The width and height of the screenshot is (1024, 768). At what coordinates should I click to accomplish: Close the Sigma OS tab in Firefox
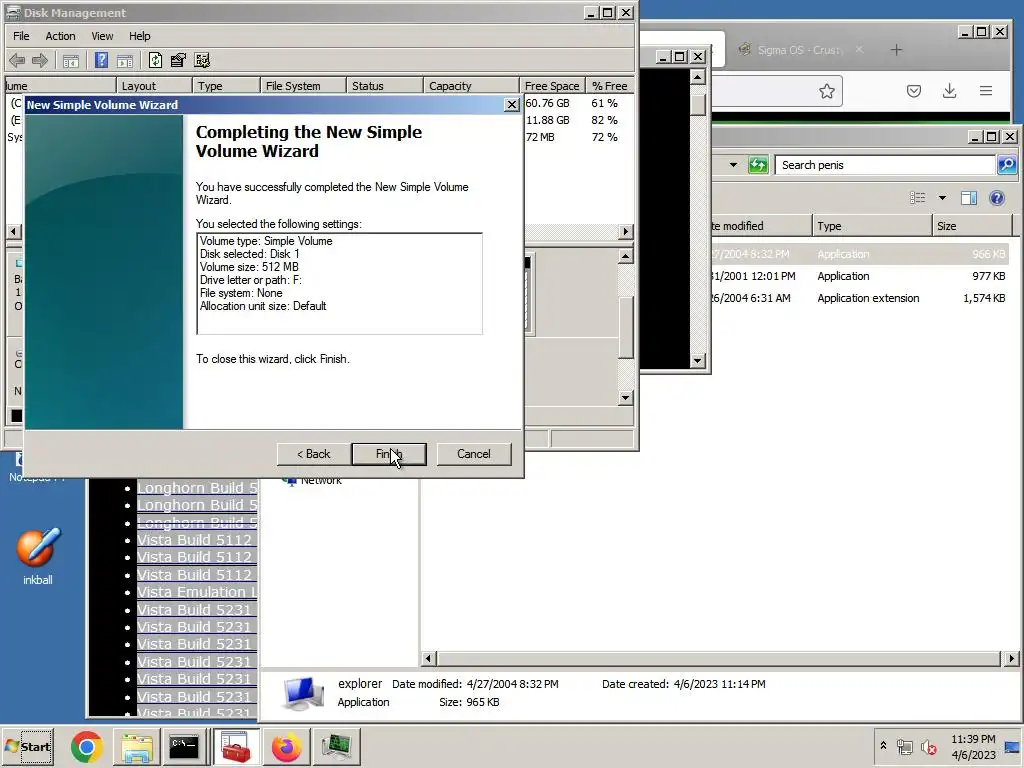coord(859,50)
